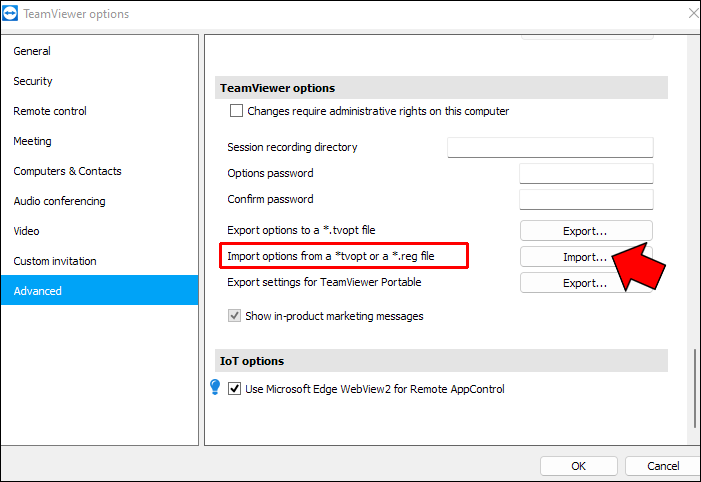Switch to Remote control settings
This screenshot has height=482, width=701.
50,111
